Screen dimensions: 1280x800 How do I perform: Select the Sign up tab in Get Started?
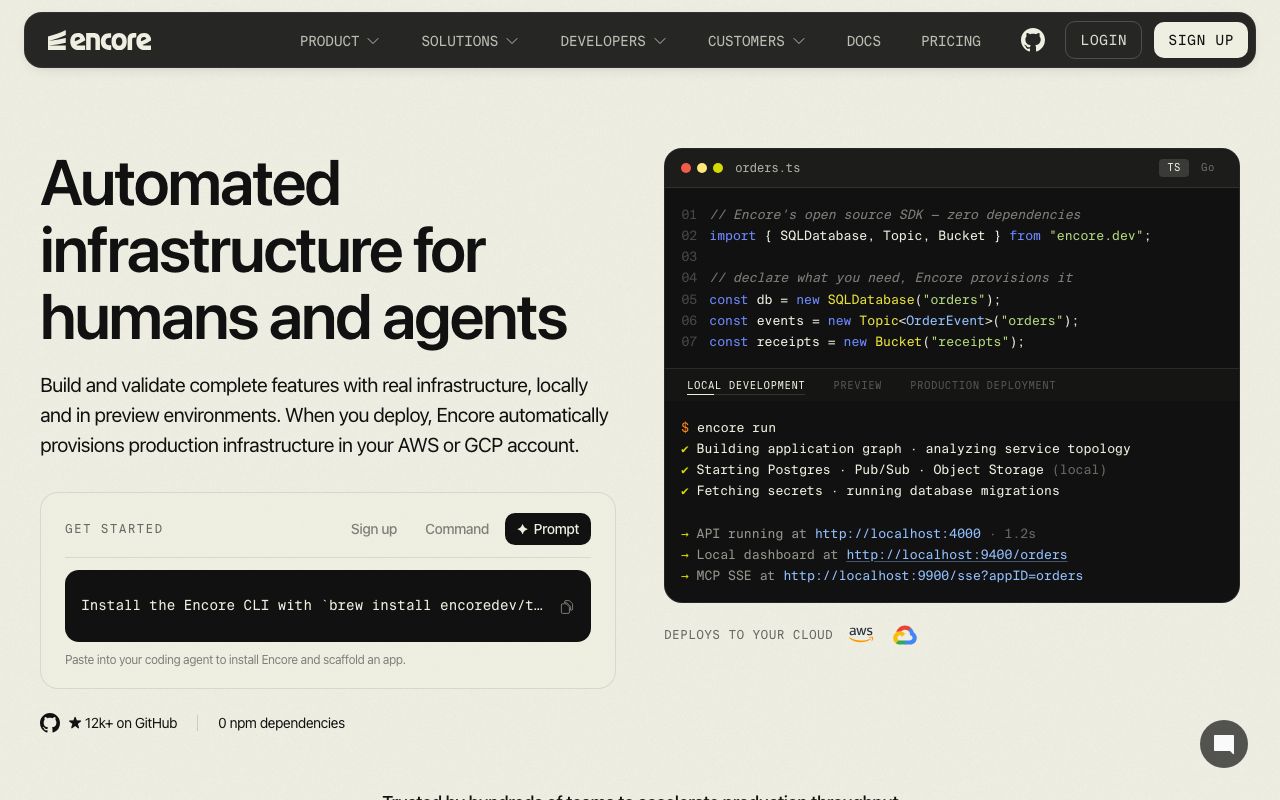coord(374,529)
